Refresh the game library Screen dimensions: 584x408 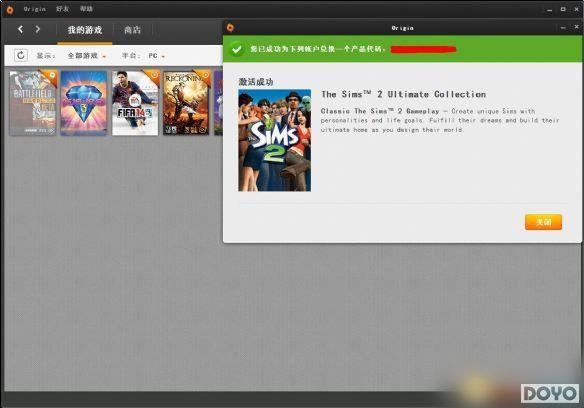(x=21, y=56)
